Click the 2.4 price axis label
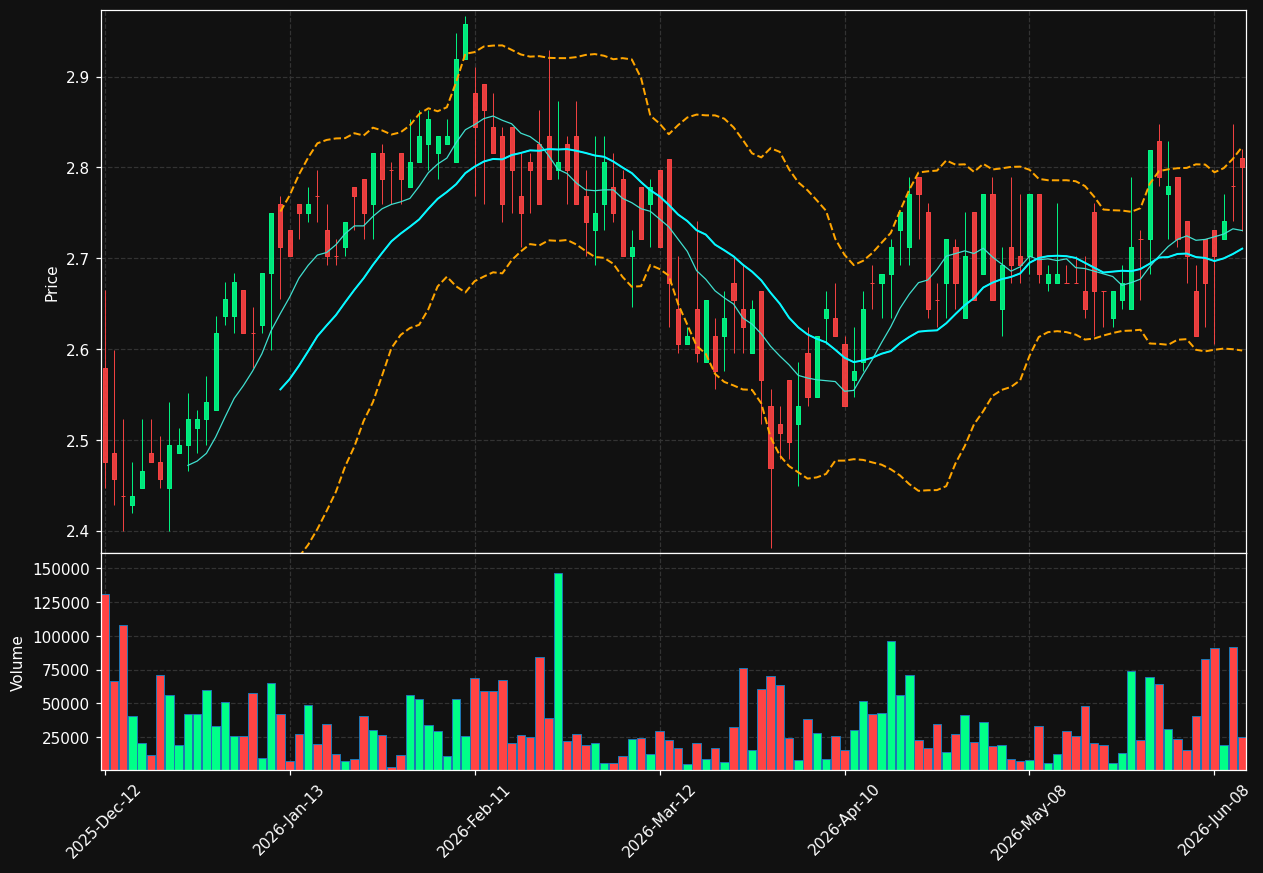1263x873 pixels. 77,531
